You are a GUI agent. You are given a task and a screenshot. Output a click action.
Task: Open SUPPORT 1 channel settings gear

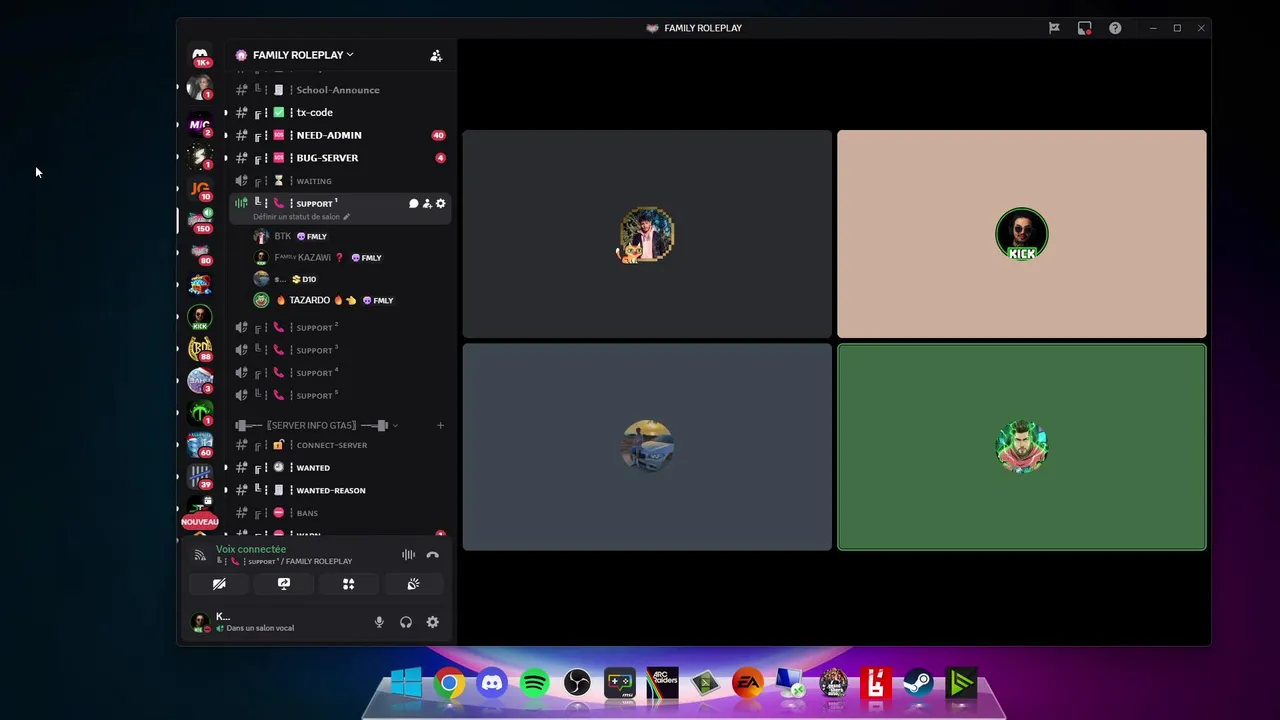pyautogui.click(x=440, y=204)
